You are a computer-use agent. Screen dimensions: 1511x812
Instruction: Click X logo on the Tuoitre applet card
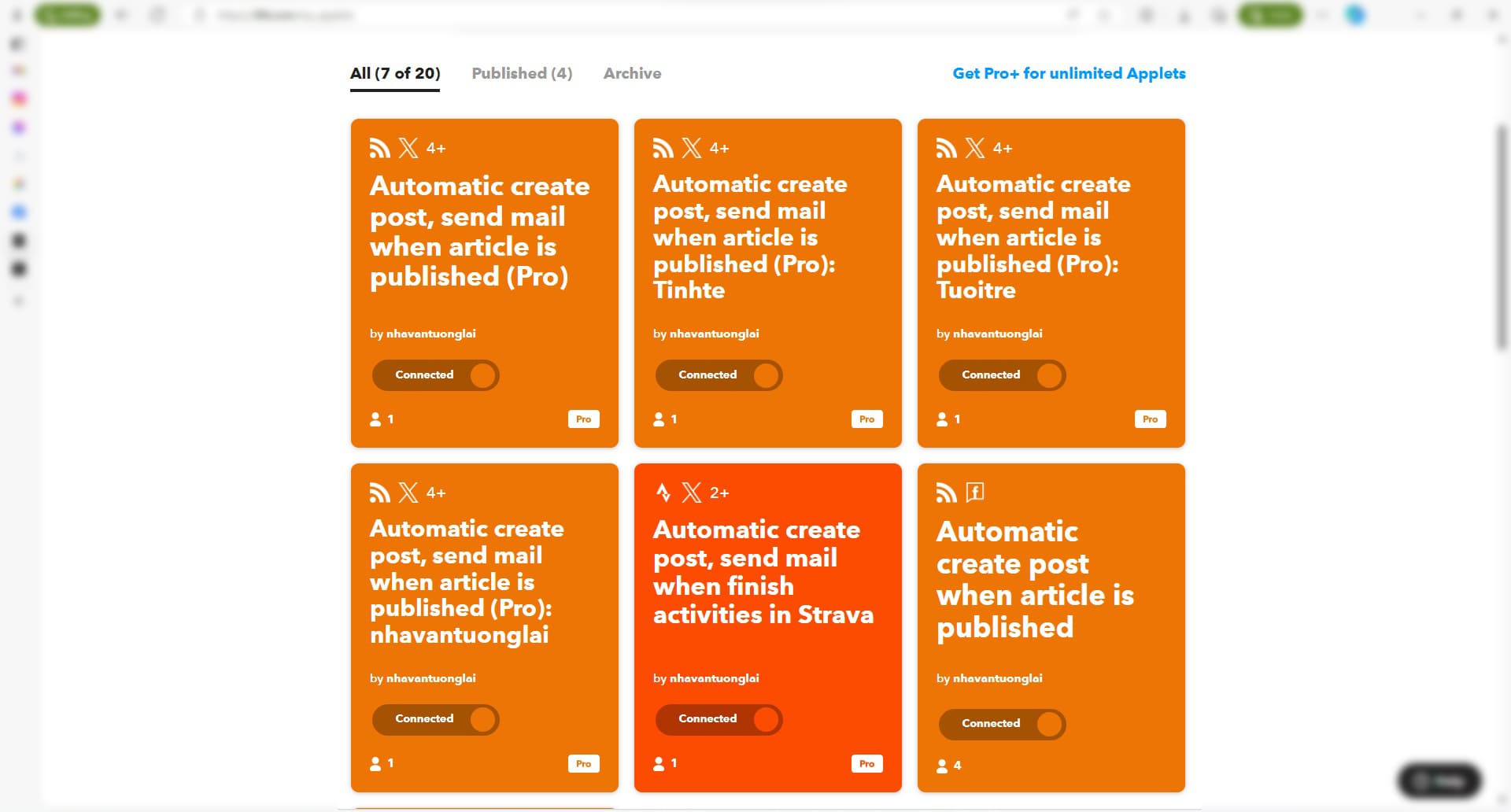[975, 148]
